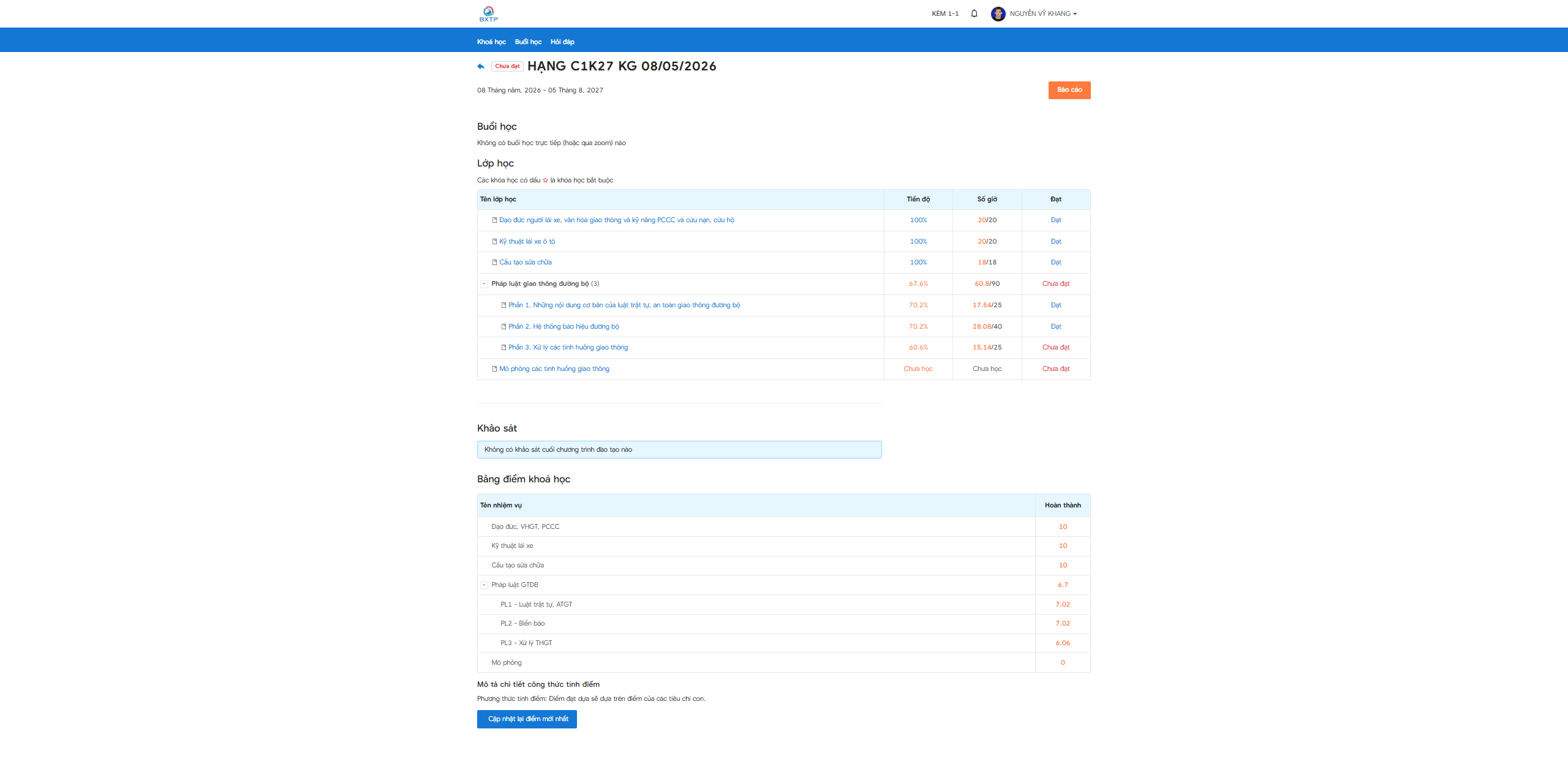Click the back arrow icon beside the title
The height and width of the screenshot is (778, 1568).
(481, 66)
